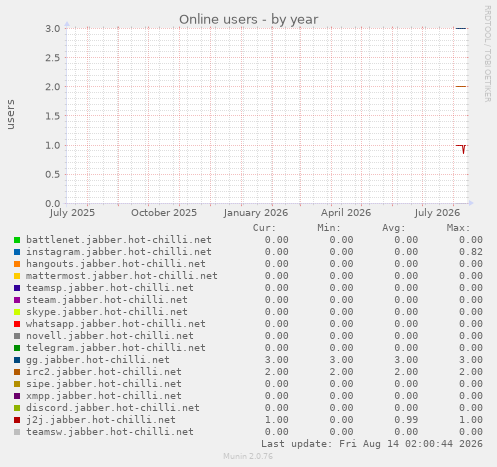Click the instagram.jabber.hot-chilli.net blue color swatch
This screenshot has width=497, height=467.
pos(17,252)
